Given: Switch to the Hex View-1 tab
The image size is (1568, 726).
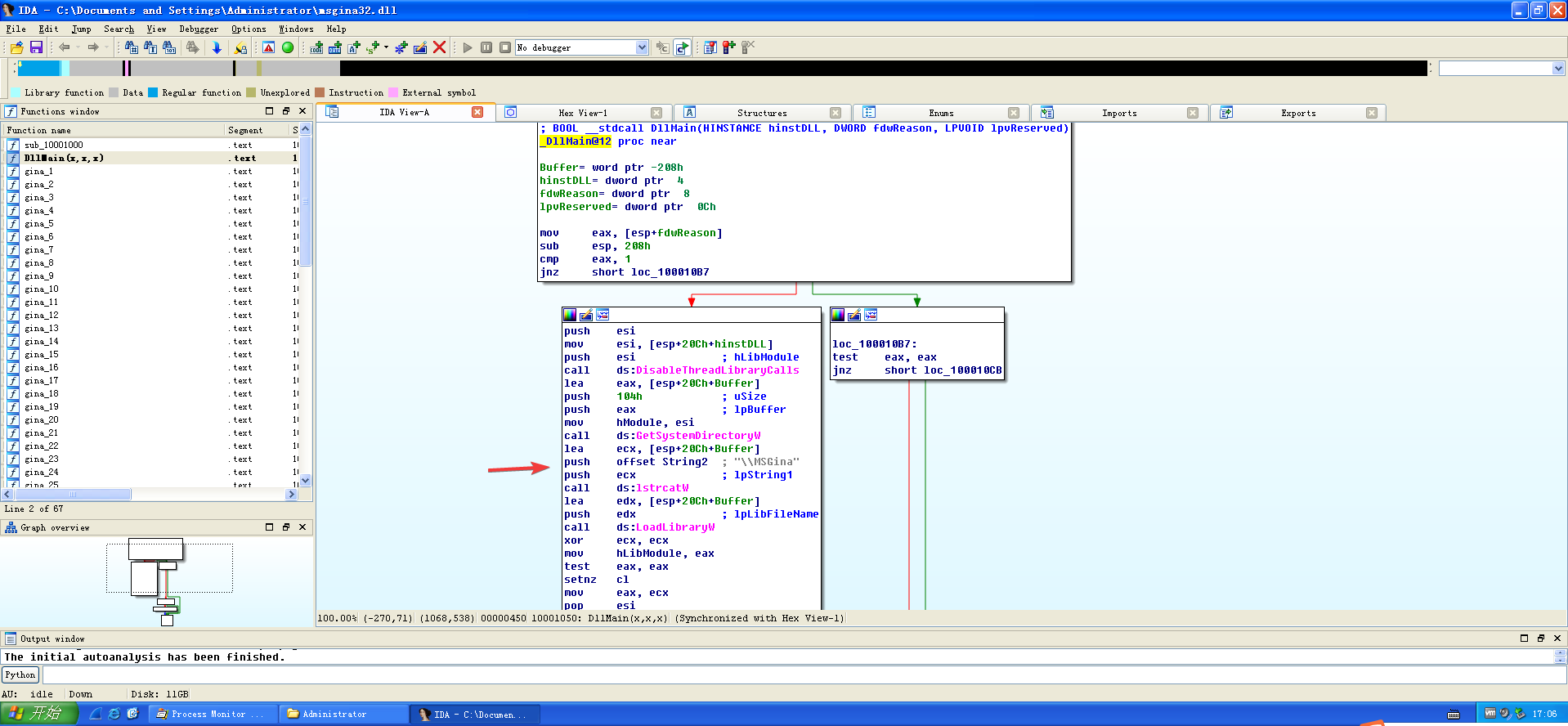Looking at the screenshot, I should (583, 113).
